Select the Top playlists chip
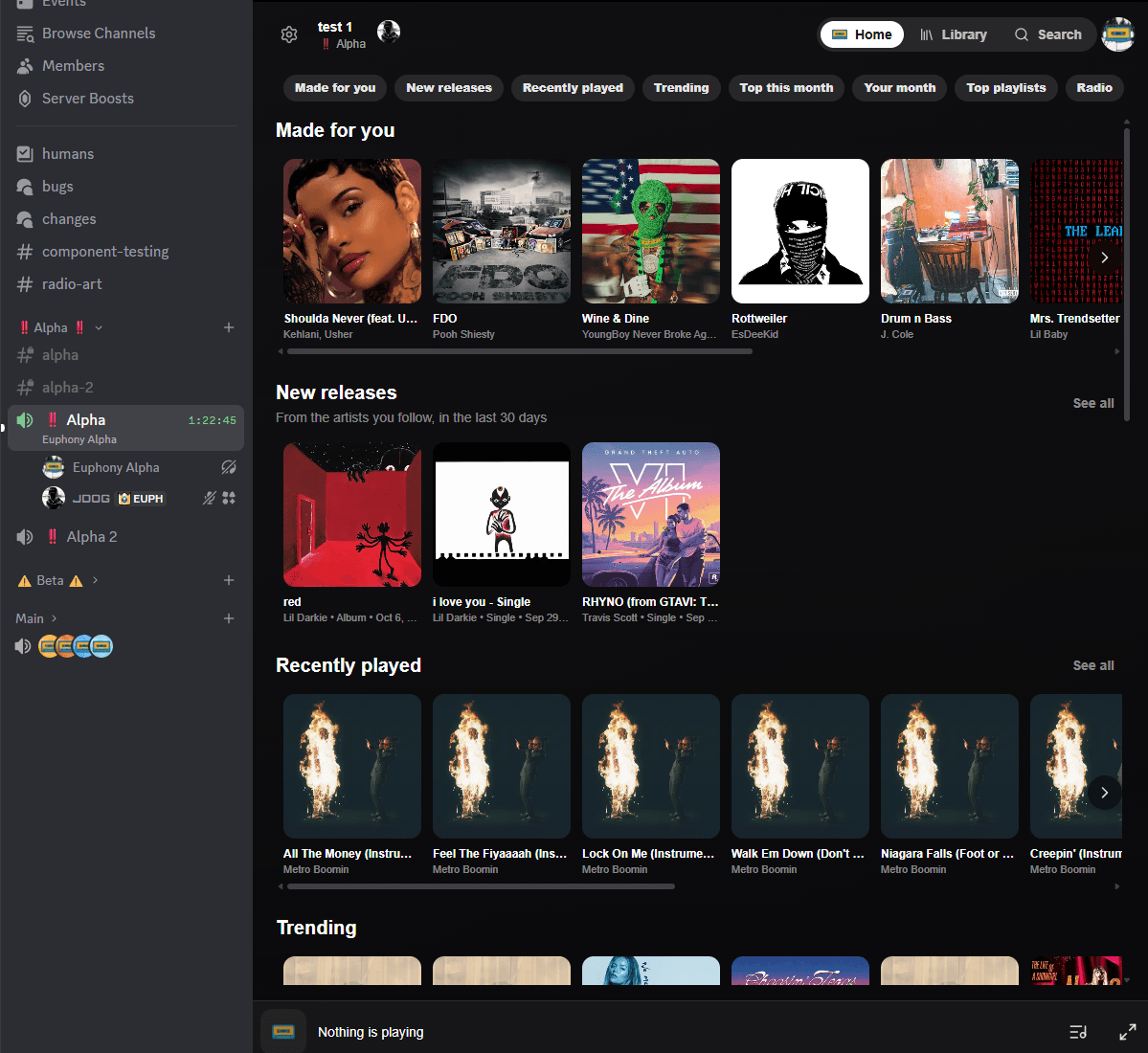Viewport: 1148px width, 1053px height. click(x=1006, y=88)
